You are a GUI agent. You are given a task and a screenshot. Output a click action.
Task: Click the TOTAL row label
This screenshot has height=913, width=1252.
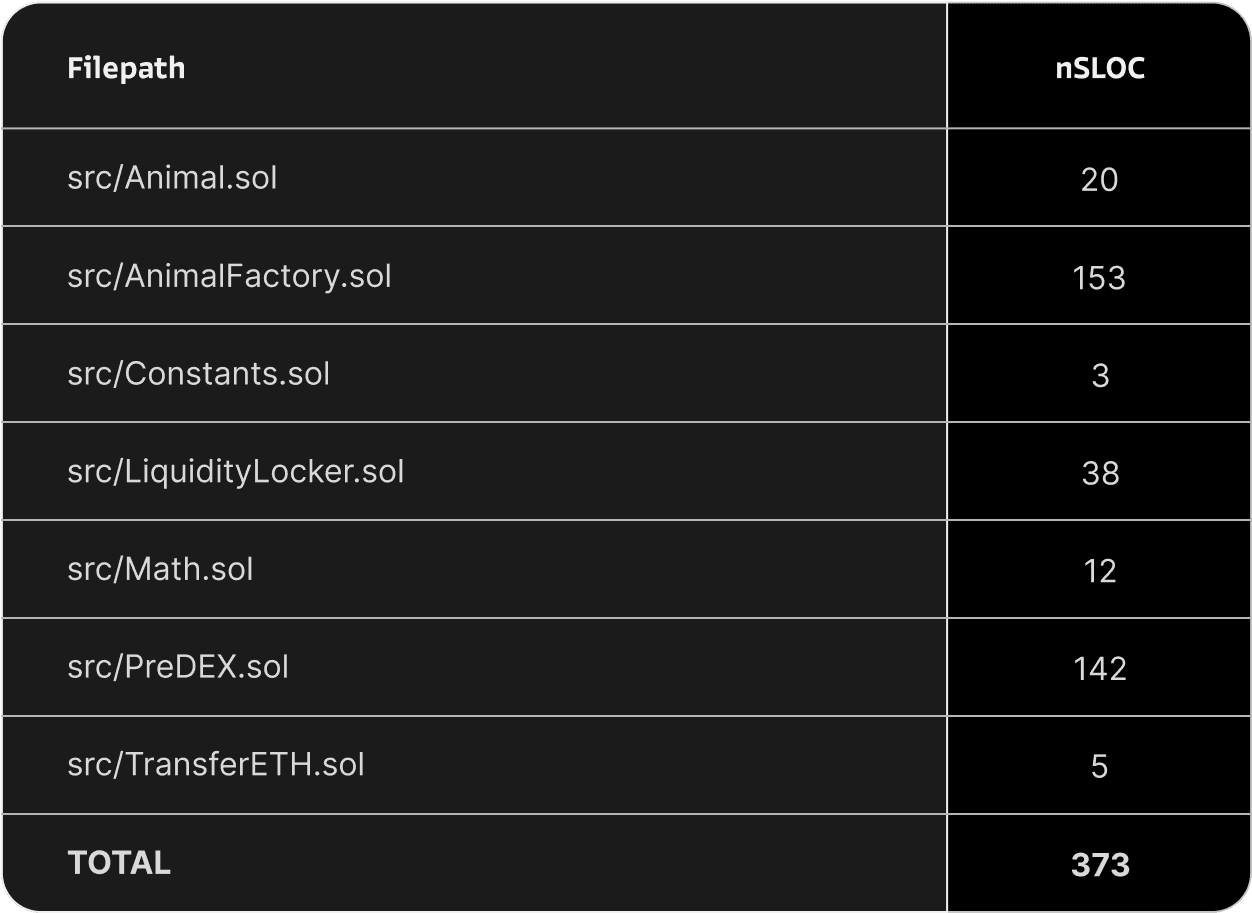pos(119,863)
